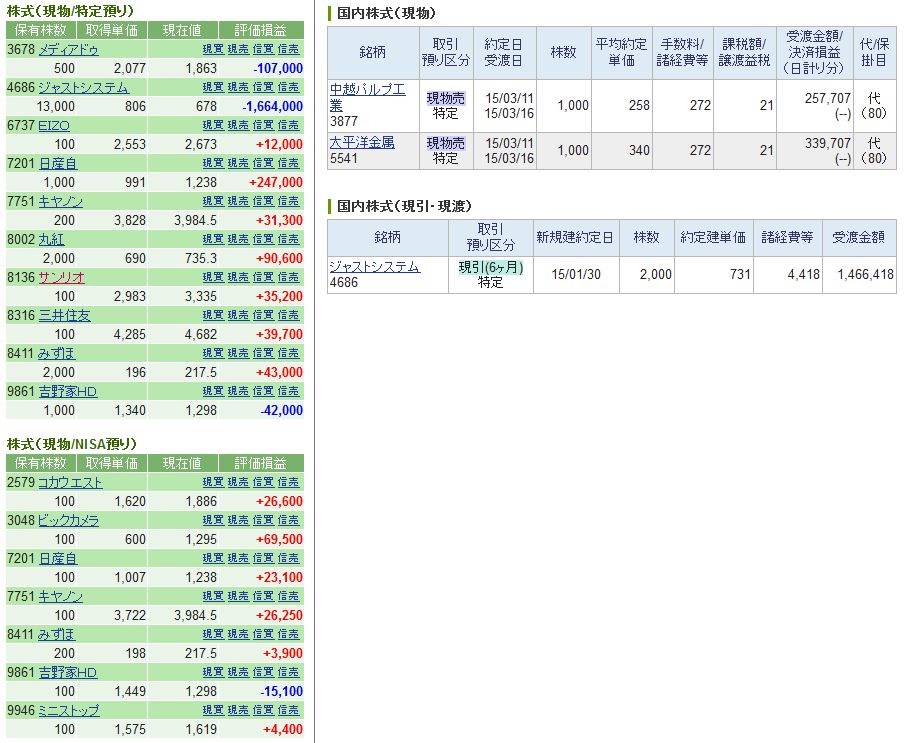Click 現売 in the ミニストップ row
Viewport: 904px width, 743px height.
tap(238, 711)
